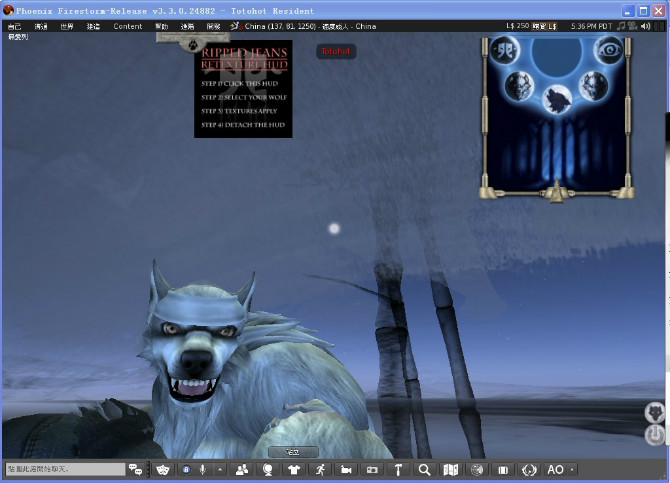Toggle the music note stream icon

pyautogui.click(x=621, y=26)
